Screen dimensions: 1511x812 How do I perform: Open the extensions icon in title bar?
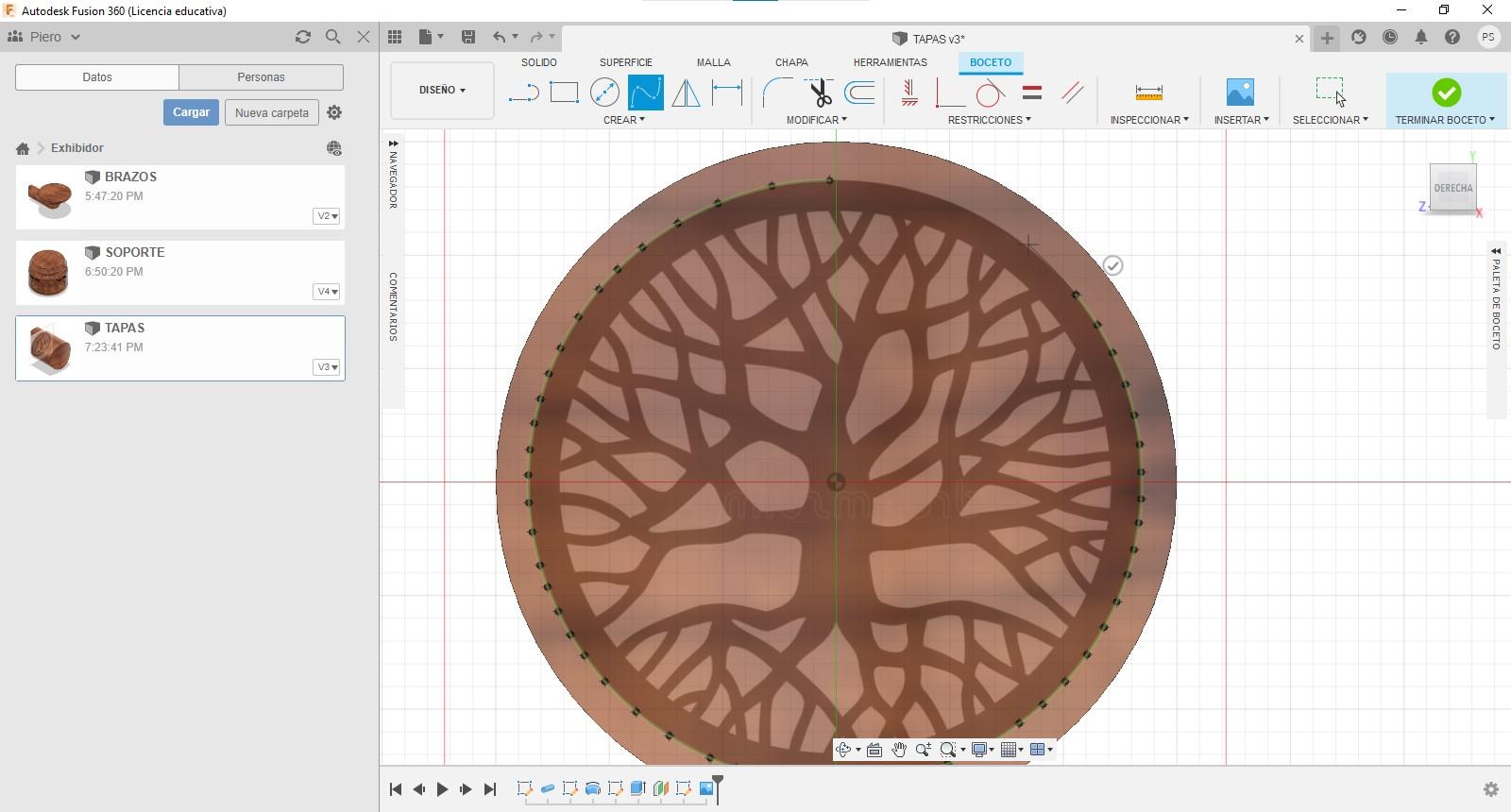(1358, 37)
